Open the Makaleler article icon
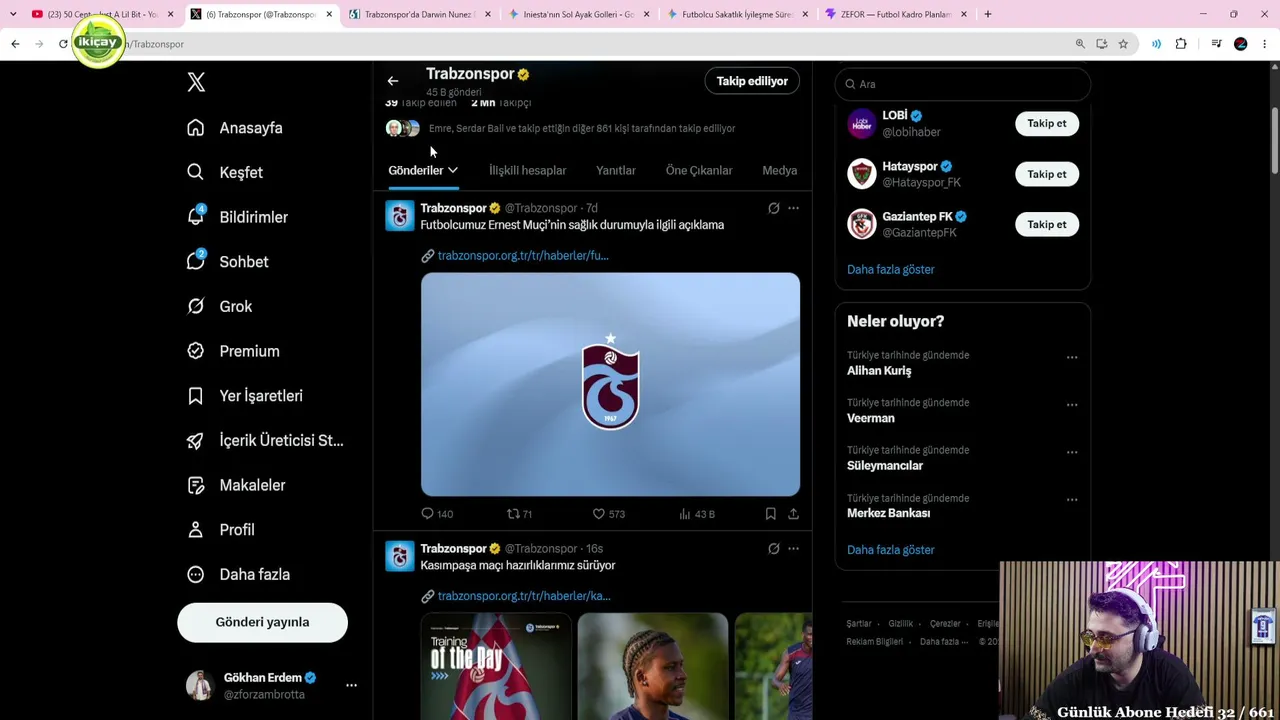The height and width of the screenshot is (720, 1280). point(196,485)
